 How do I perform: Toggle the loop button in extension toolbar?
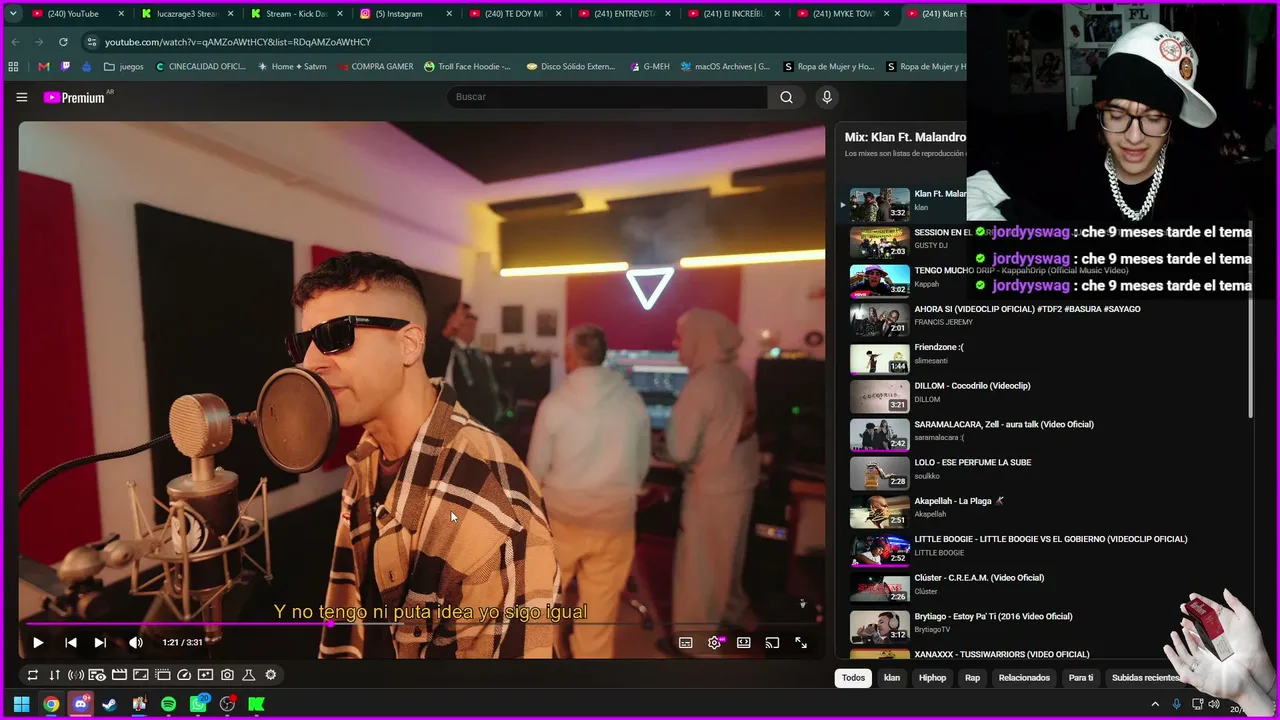(x=33, y=675)
